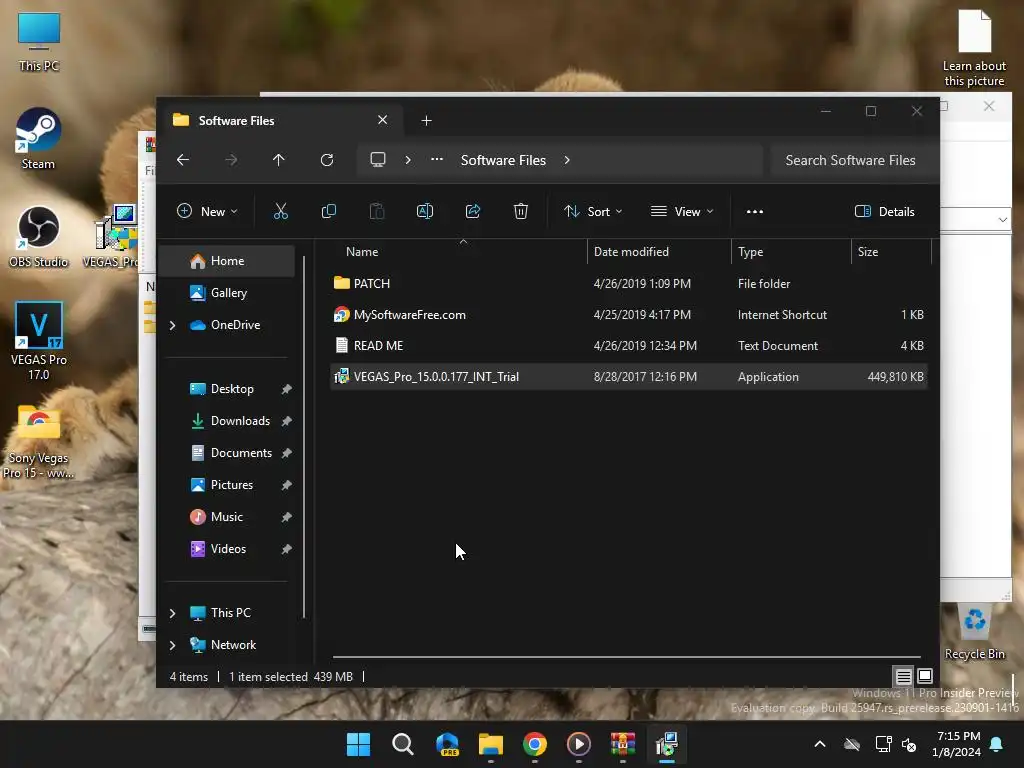1024x768 pixels.
Task: Open taskbar Search
Action: click(402, 744)
